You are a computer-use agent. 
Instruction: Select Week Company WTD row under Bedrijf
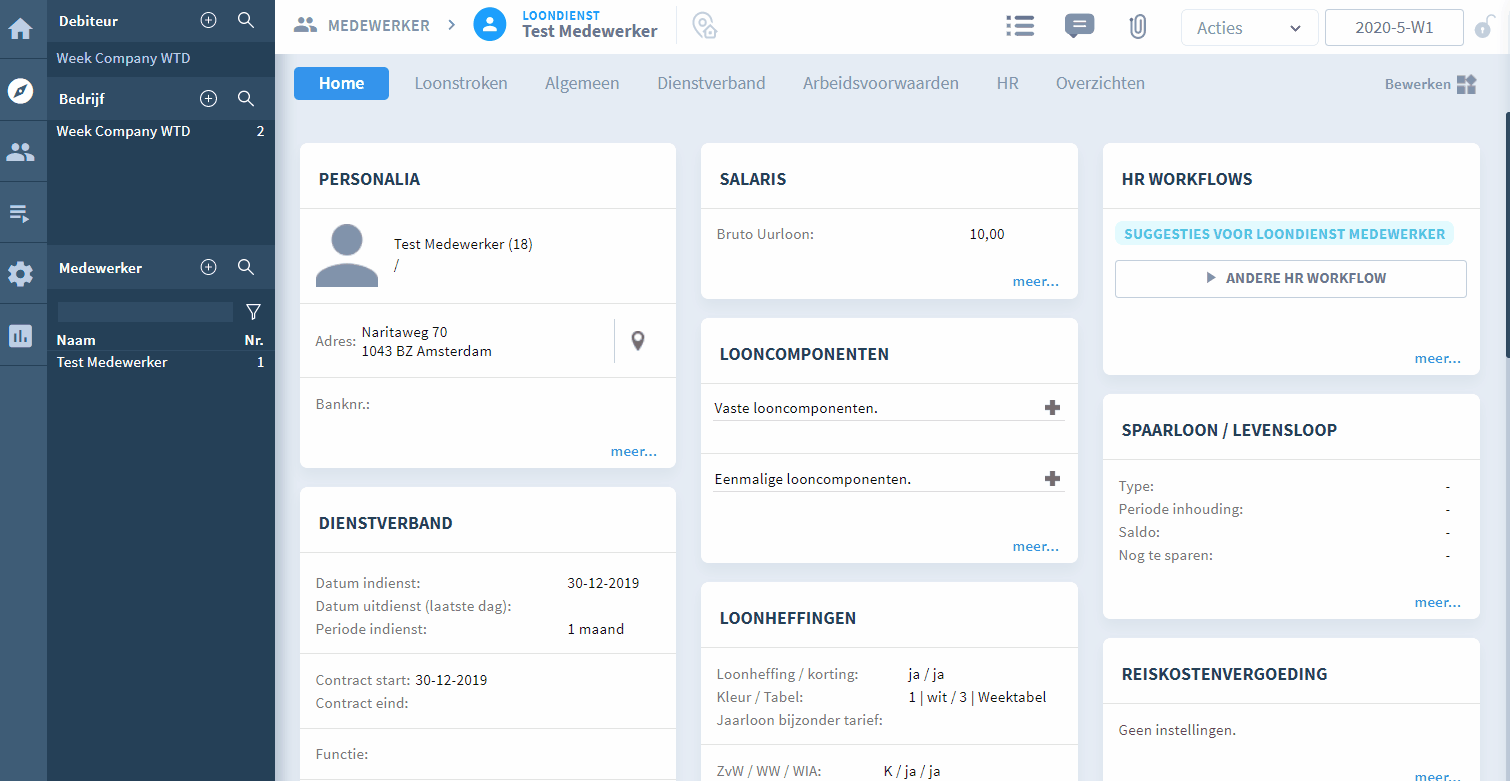coord(160,131)
